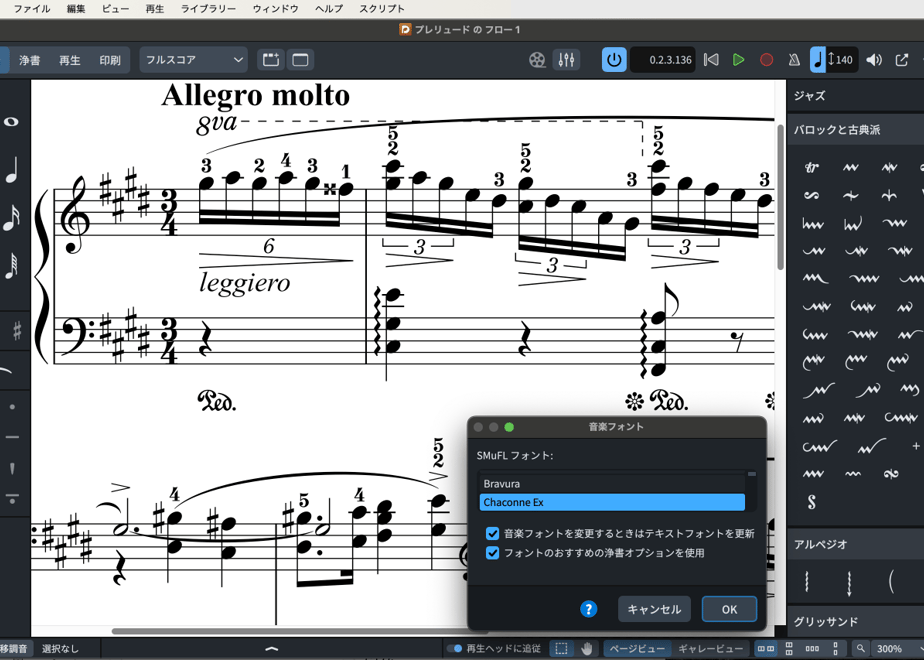Viewport: 924px width, 660px height.
Task: Click the zoom magnifier icon
Action: [861, 649]
